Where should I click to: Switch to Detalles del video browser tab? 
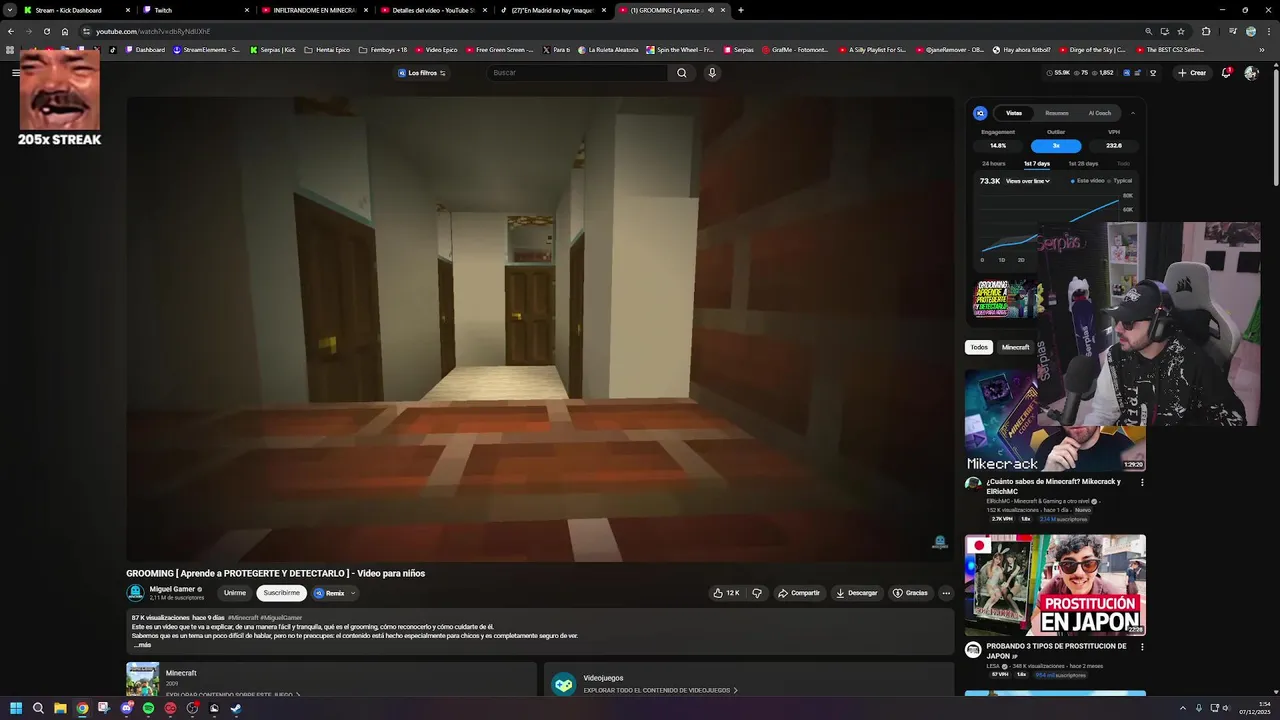435,10
